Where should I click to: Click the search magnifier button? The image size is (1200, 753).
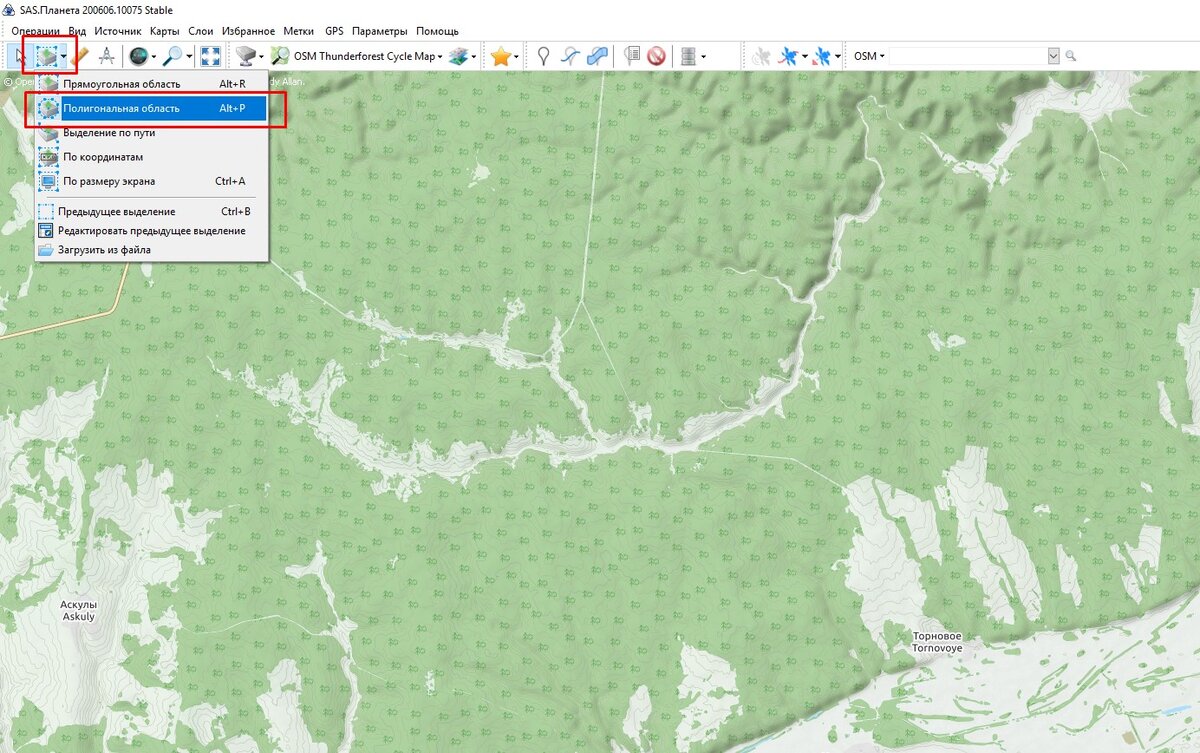click(1071, 56)
